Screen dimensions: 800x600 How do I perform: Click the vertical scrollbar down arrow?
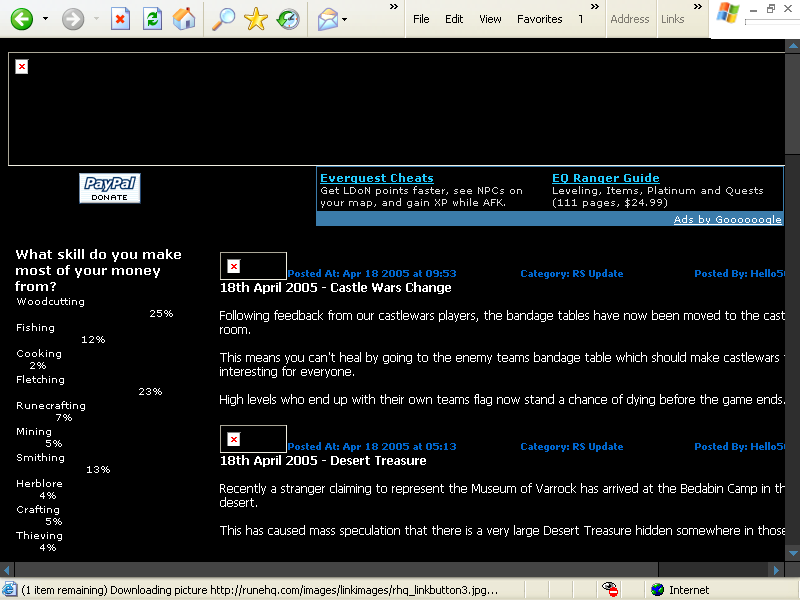click(x=793, y=554)
